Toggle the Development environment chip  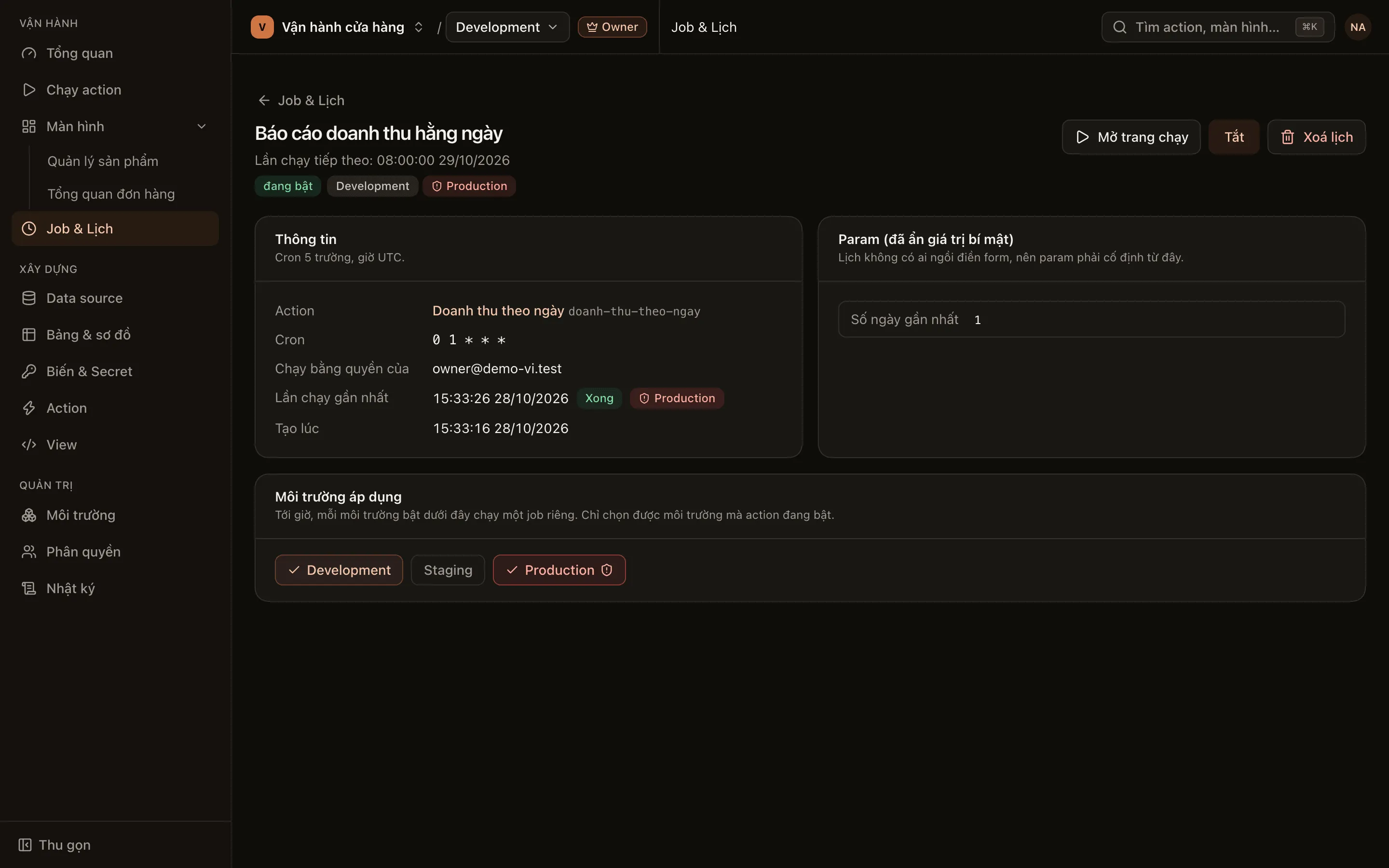click(339, 570)
